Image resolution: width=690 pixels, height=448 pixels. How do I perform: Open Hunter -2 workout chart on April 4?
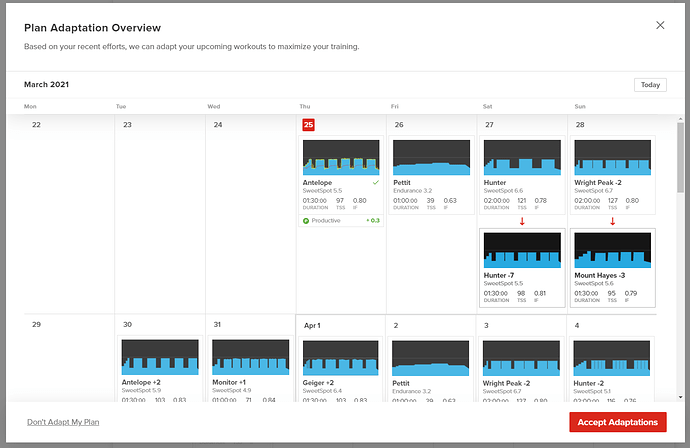612,358
